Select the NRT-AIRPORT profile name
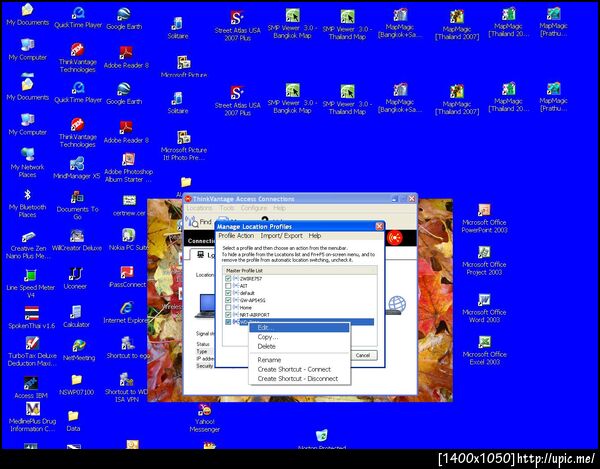The width and height of the screenshot is (600, 469). click(254, 315)
